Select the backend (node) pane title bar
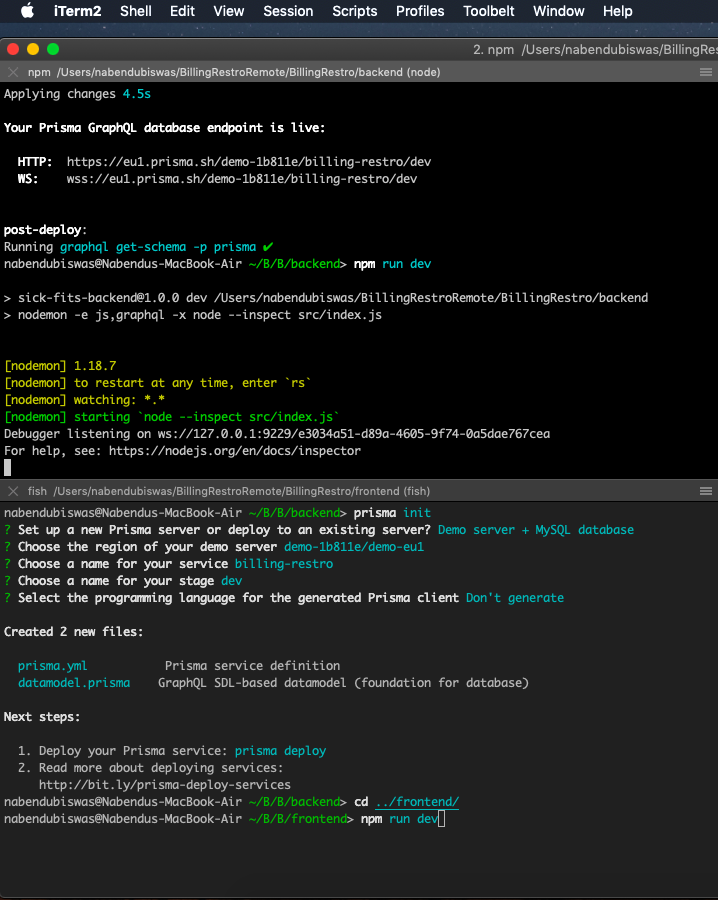This screenshot has width=718, height=900. point(359,72)
